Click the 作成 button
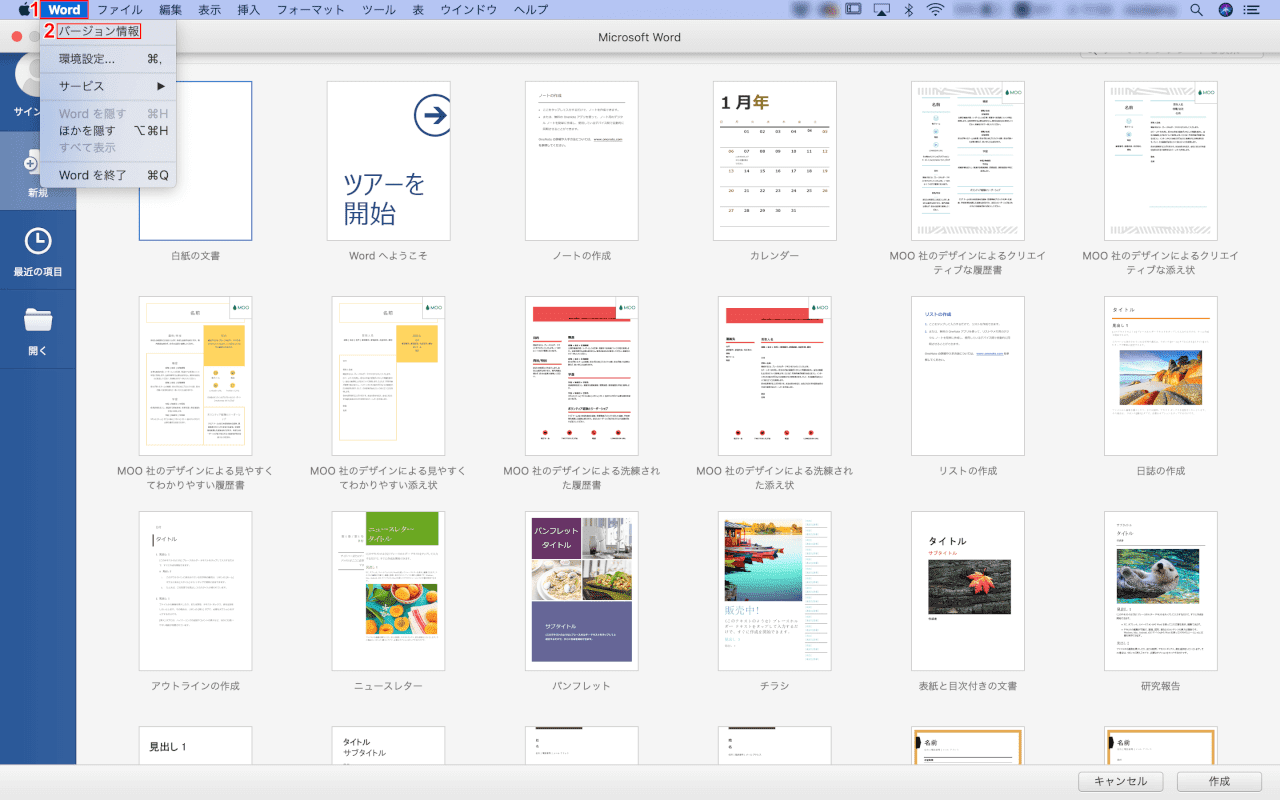Viewport: 1280px width, 800px height. click(1219, 782)
